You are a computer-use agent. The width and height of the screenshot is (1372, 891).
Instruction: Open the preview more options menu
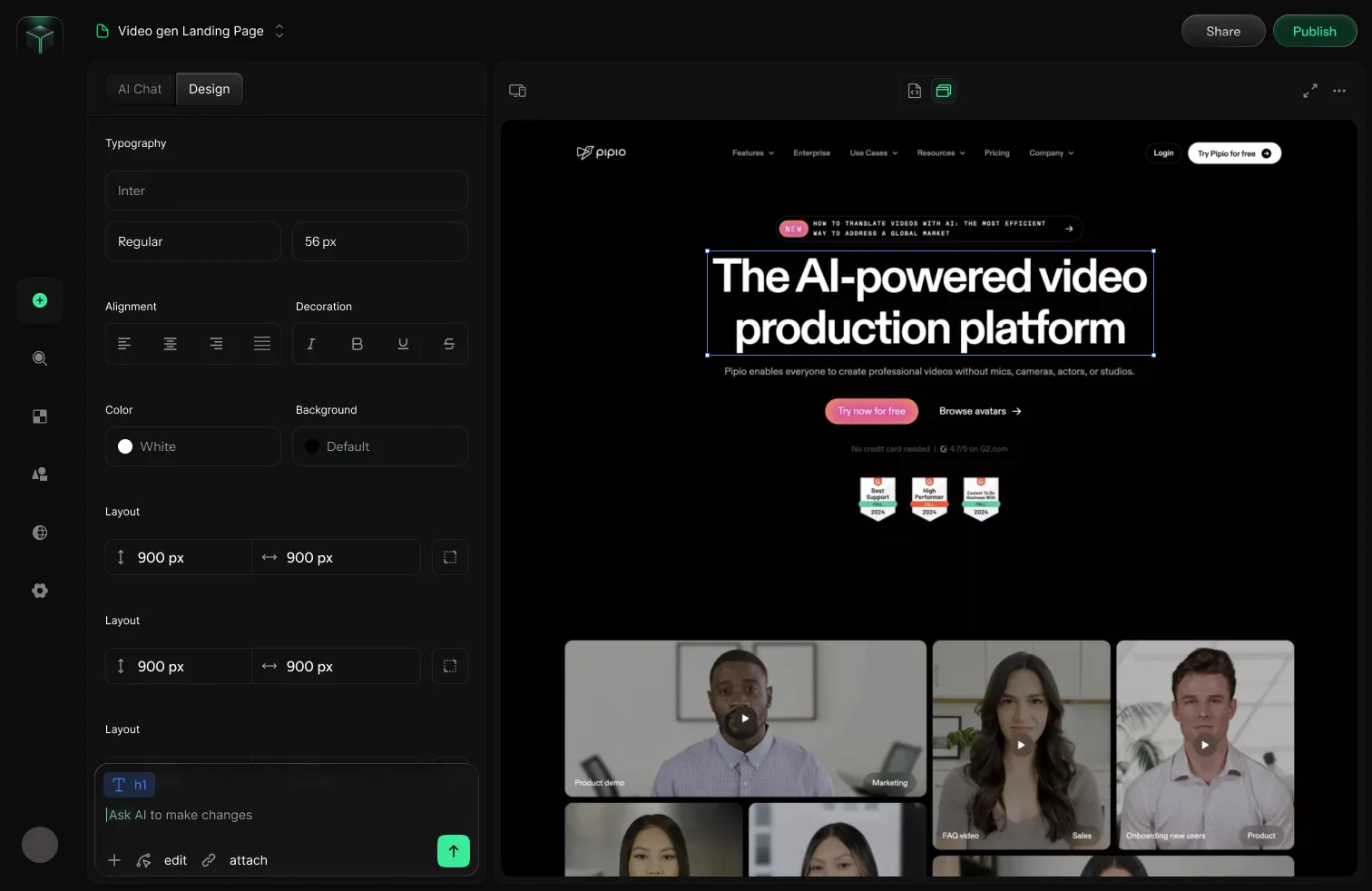(x=1339, y=91)
